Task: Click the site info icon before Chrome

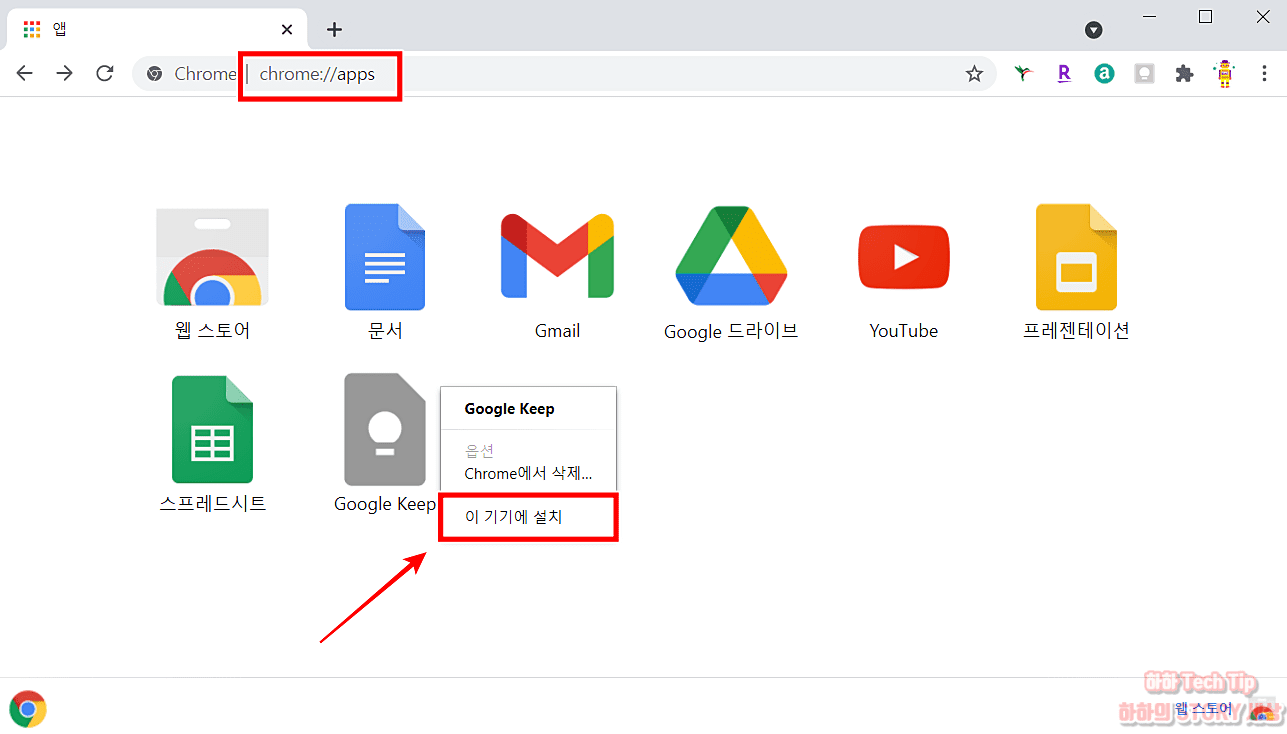Action: [154, 73]
